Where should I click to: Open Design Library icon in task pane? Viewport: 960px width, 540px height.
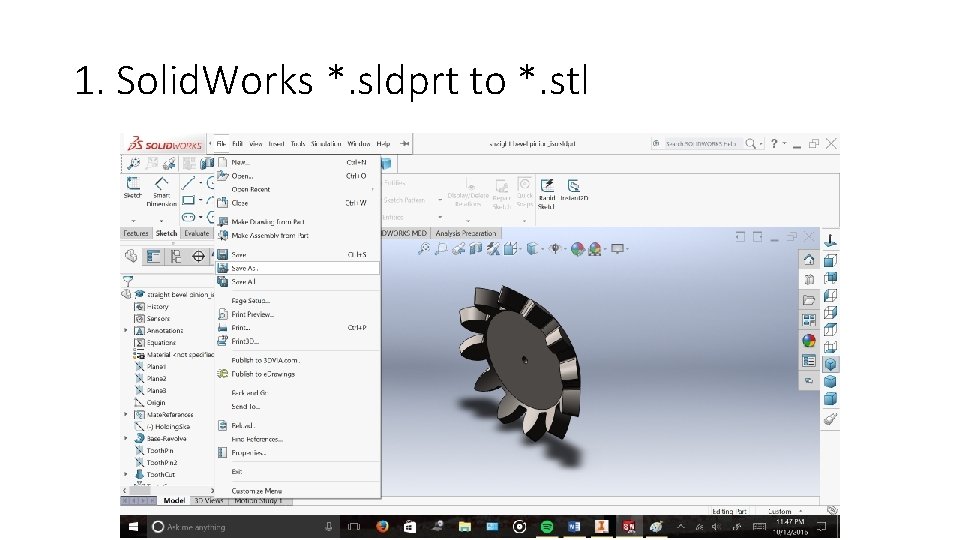pyautogui.click(x=809, y=280)
